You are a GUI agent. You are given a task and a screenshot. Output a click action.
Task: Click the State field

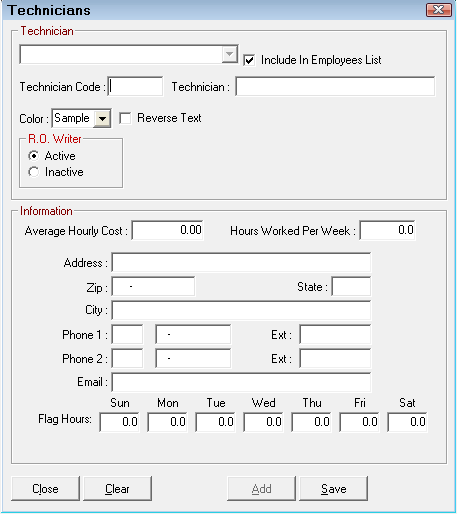351,286
